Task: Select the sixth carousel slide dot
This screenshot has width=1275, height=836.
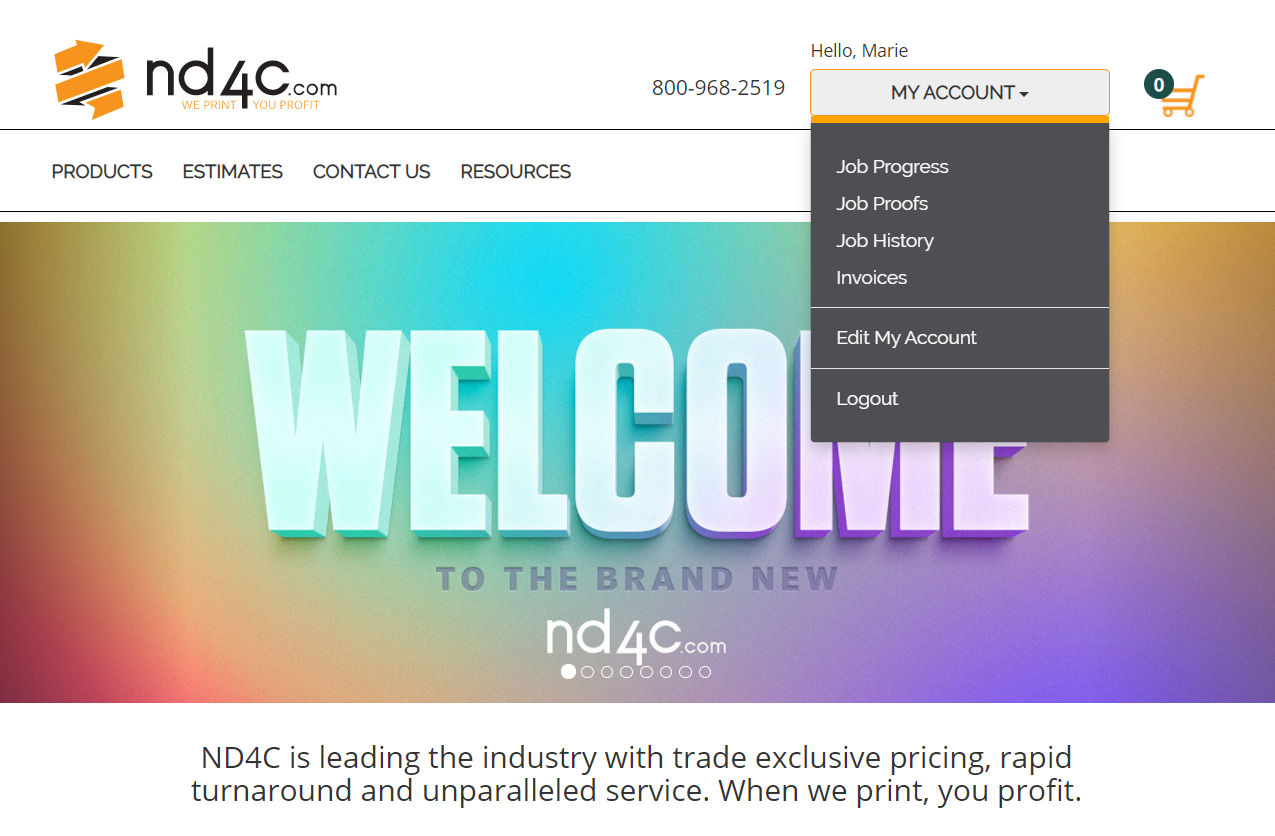Action: tap(666, 672)
